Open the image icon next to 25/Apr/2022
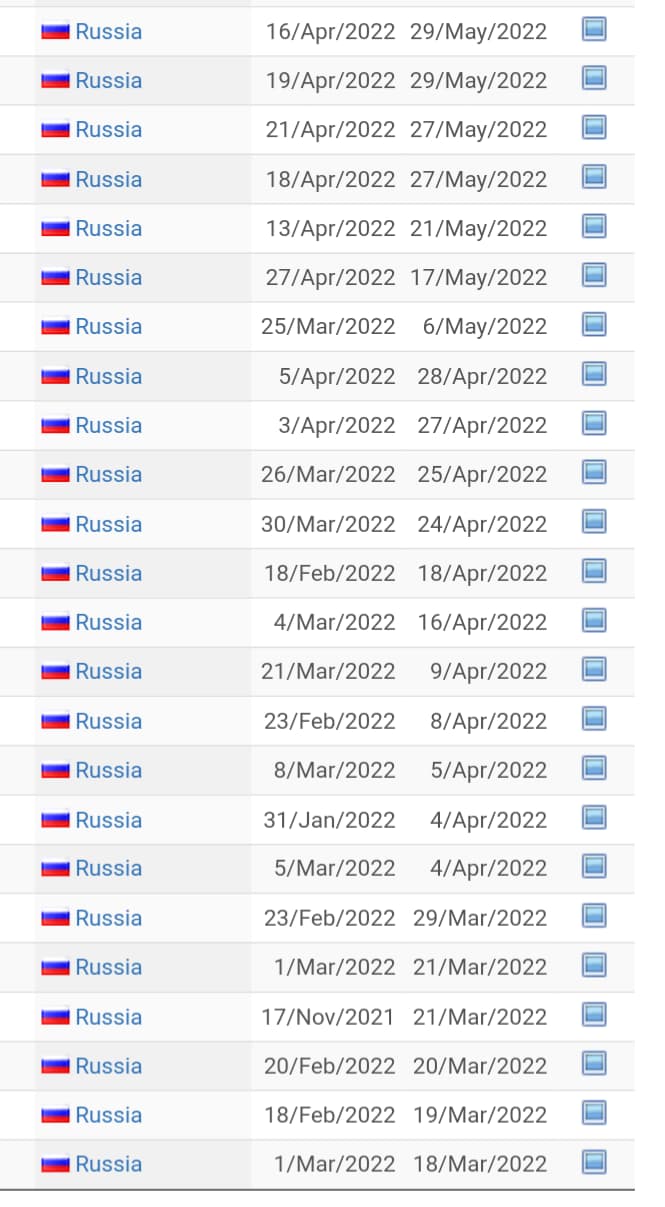 tap(594, 473)
